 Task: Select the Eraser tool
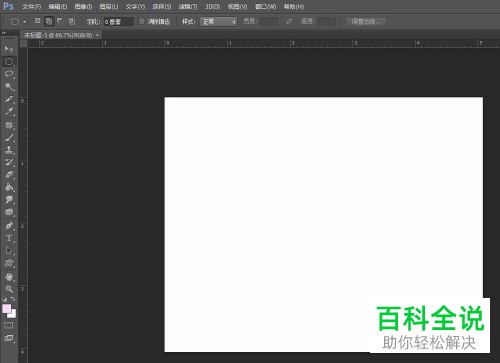(x=9, y=175)
